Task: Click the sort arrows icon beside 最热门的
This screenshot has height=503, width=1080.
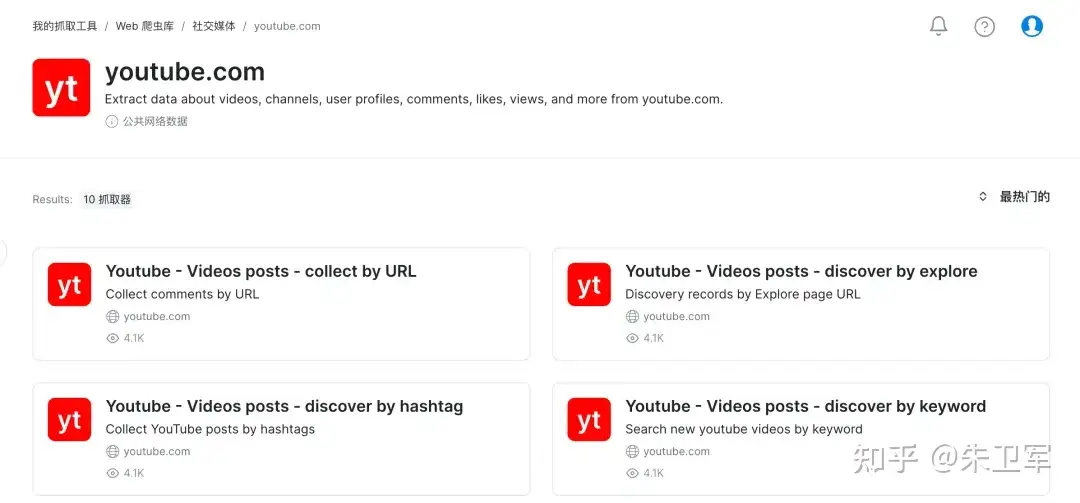Action: 983,197
